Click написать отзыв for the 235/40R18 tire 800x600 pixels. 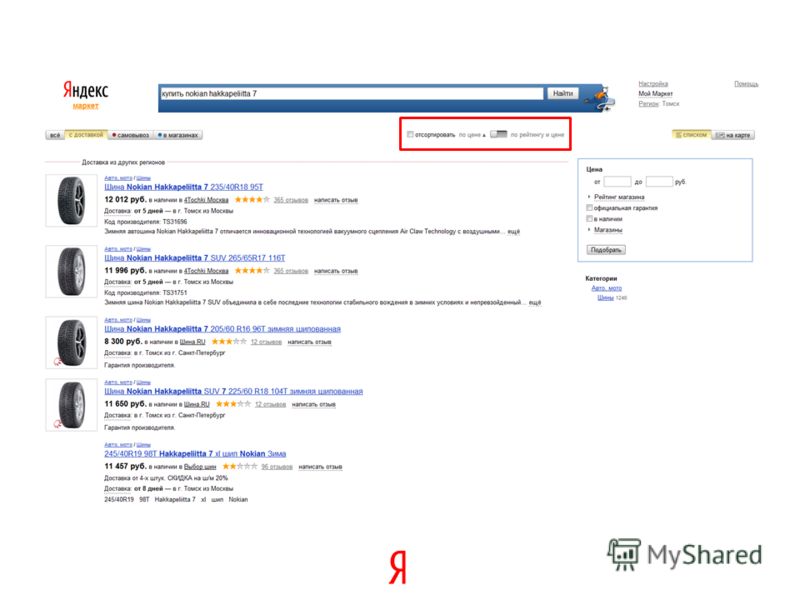point(336,200)
